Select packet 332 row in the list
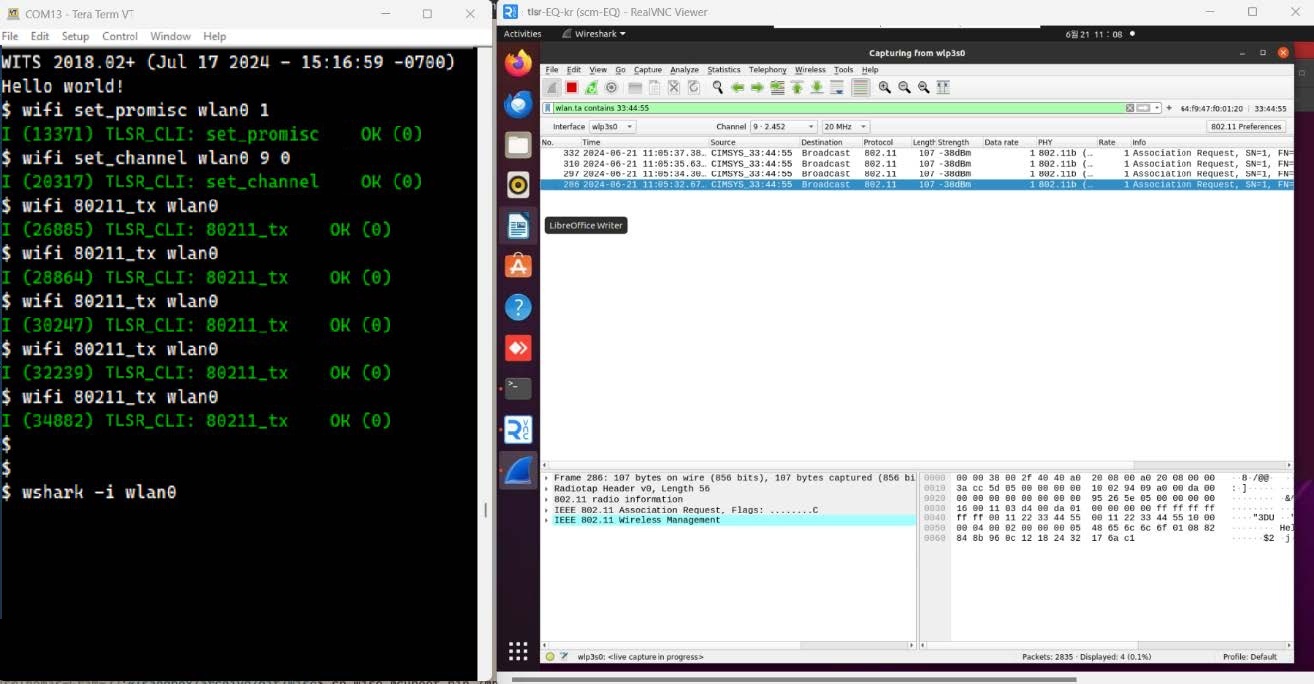Viewport: 1314px width, 684px height. 916,153
